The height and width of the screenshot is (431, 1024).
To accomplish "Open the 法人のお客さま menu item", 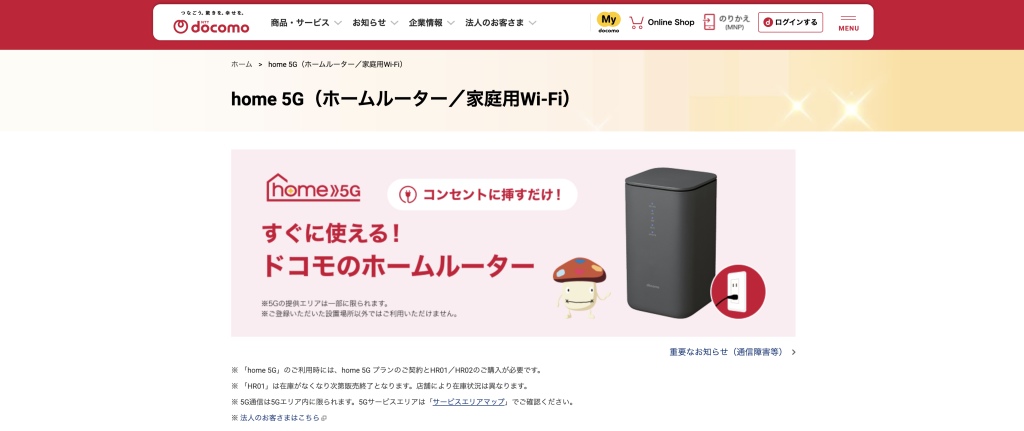I will point(500,22).
